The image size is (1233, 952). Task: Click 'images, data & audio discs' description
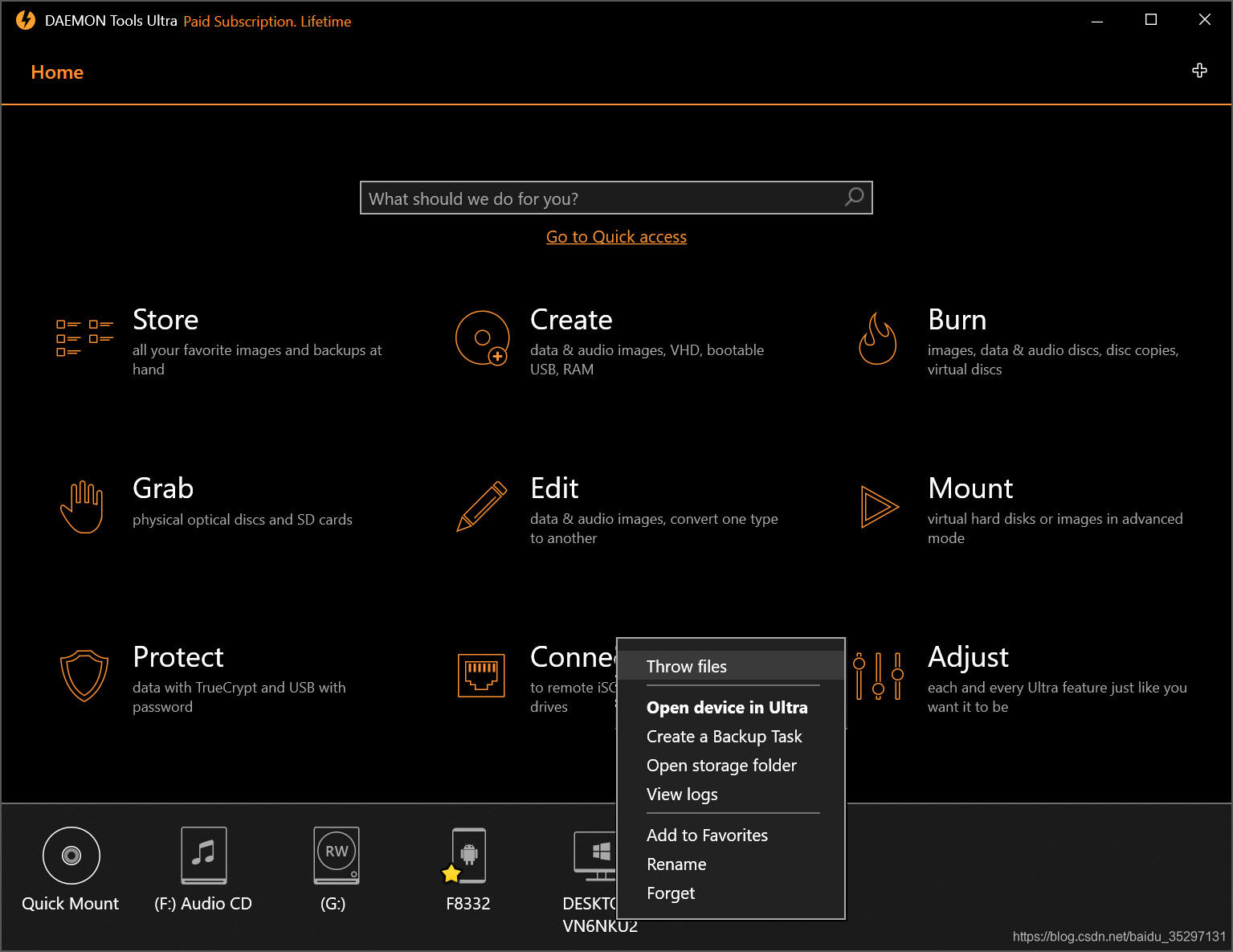[x=1053, y=360]
